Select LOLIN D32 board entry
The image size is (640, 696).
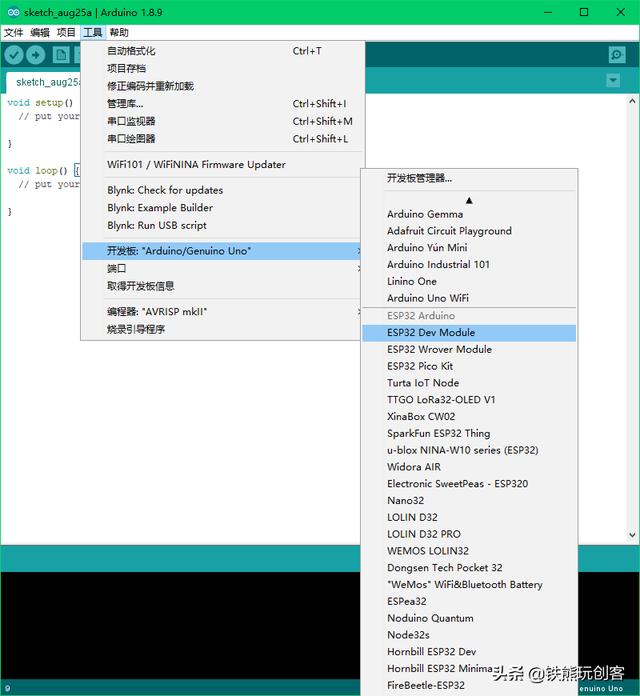469,518
